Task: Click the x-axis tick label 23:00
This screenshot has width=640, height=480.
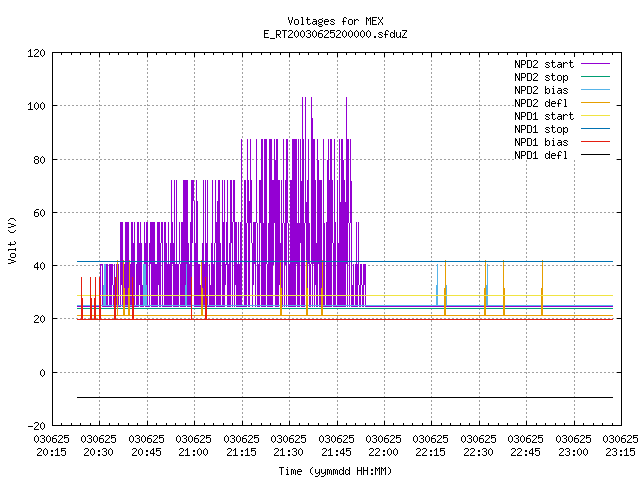Action: click(573, 452)
